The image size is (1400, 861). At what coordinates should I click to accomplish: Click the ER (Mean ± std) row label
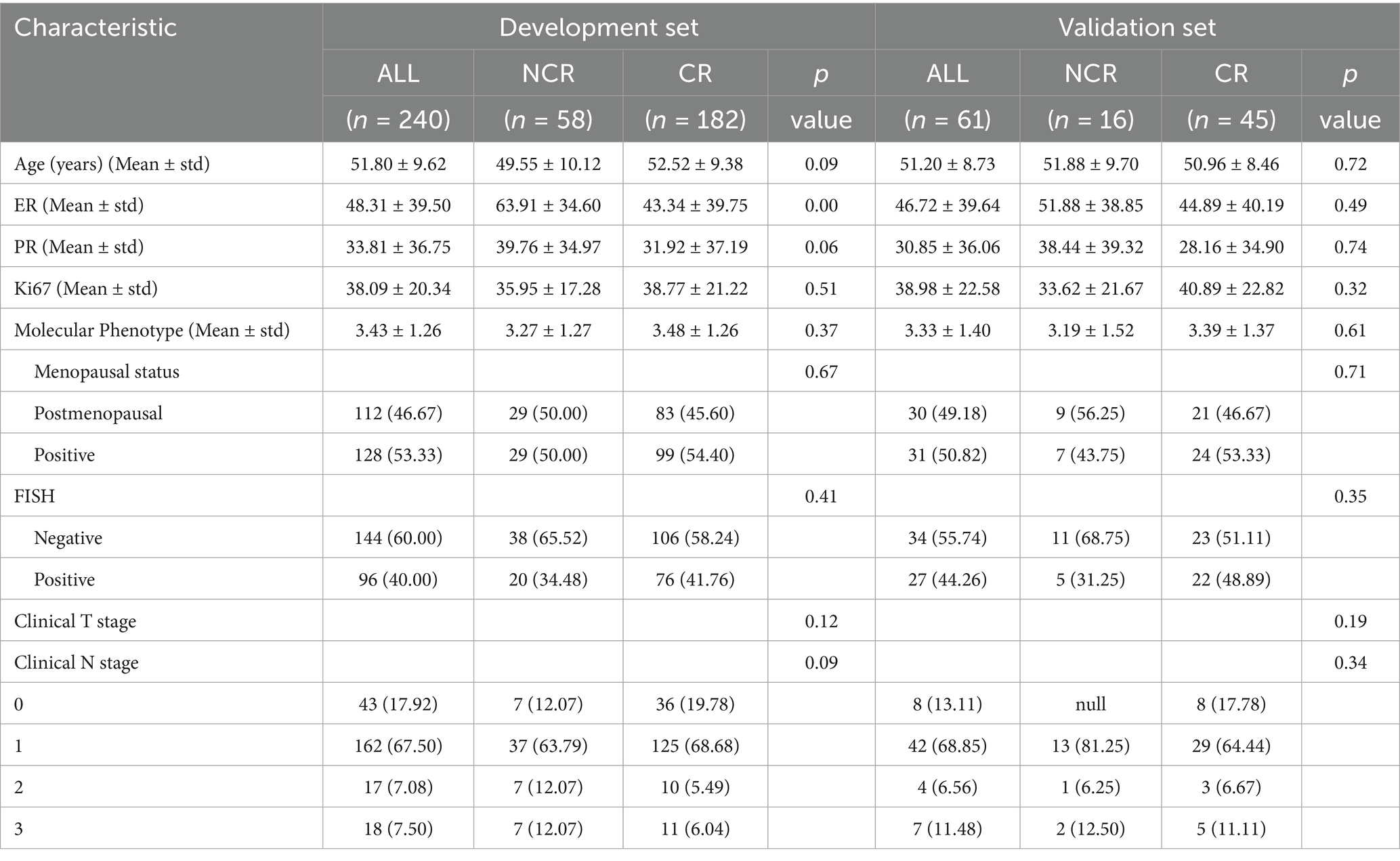[79, 205]
